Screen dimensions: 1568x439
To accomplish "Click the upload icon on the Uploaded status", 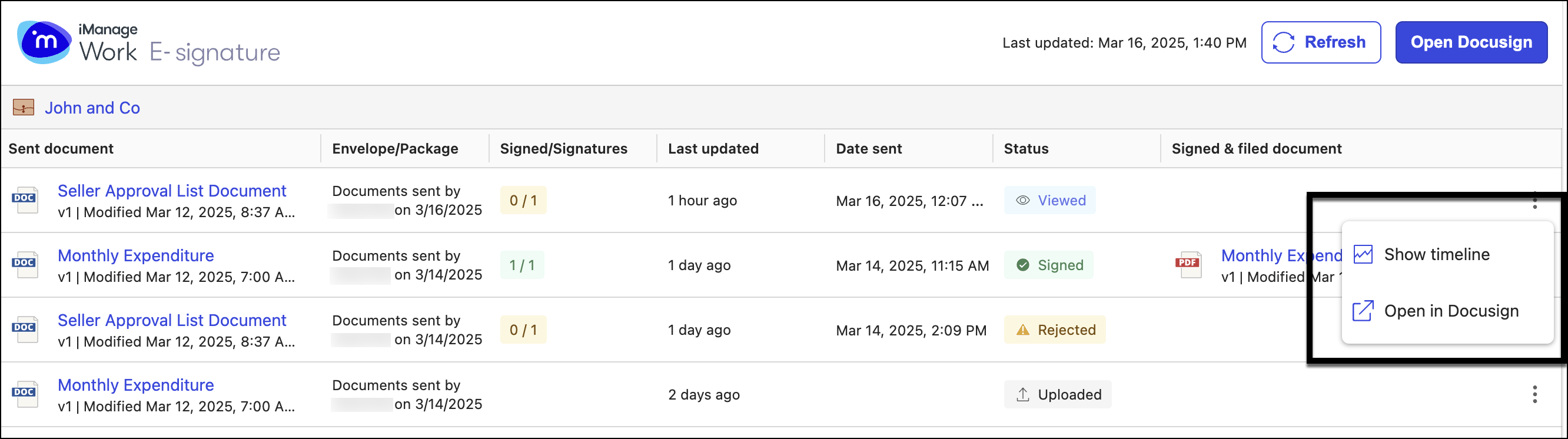I will [1022, 394].
